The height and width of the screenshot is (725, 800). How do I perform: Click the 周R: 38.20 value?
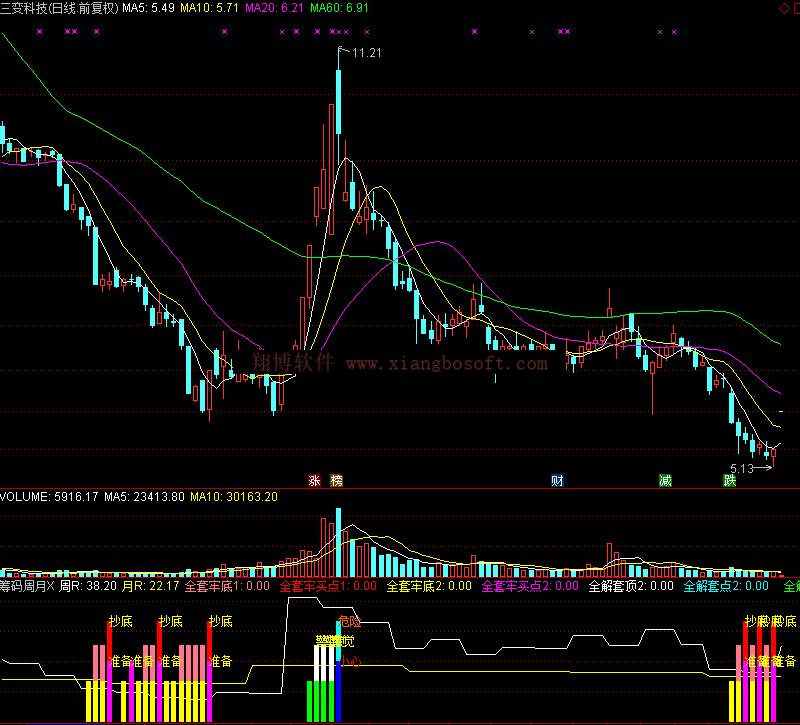(88, 586)
